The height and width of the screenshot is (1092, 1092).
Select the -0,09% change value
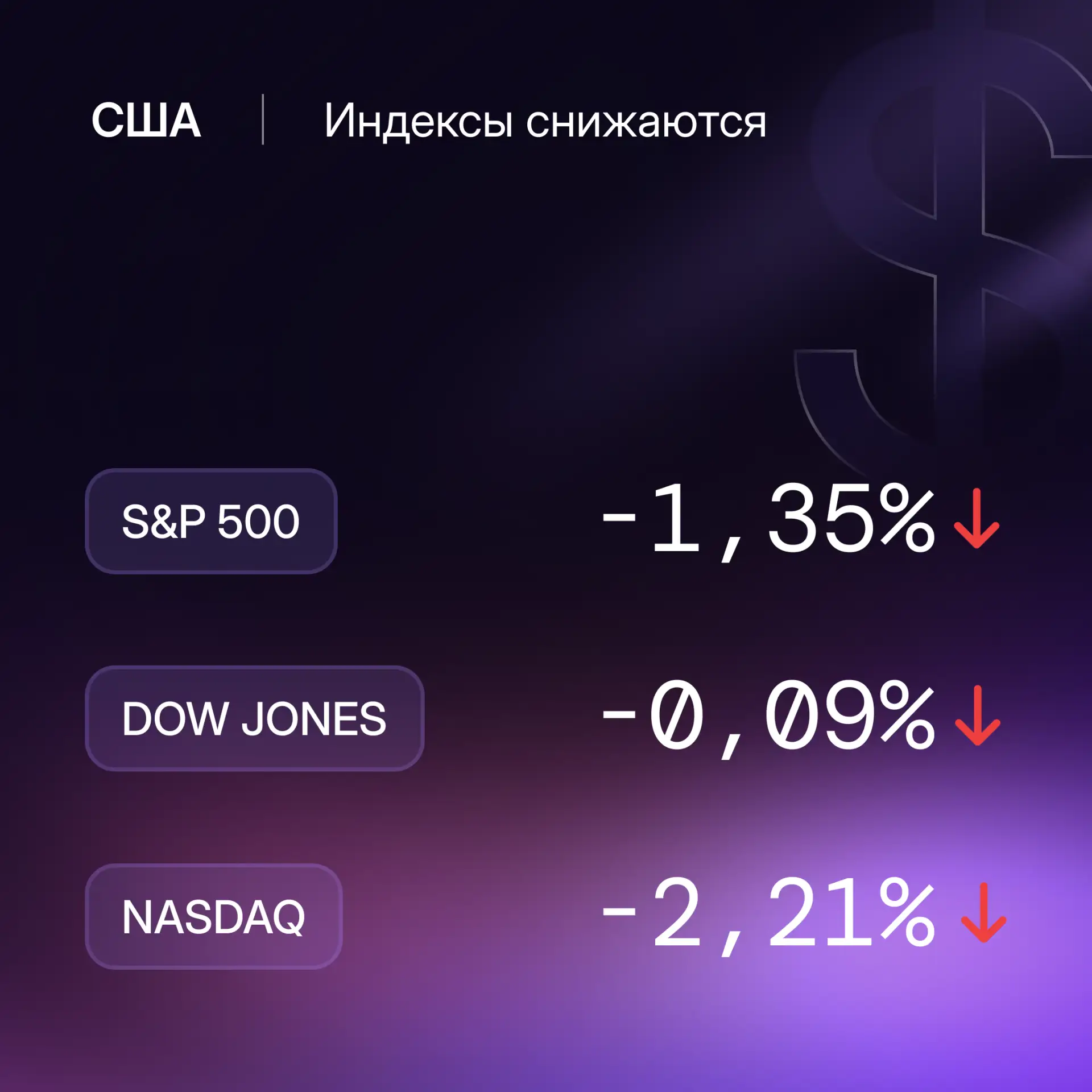pyautogui.click(x=768, y=718)
